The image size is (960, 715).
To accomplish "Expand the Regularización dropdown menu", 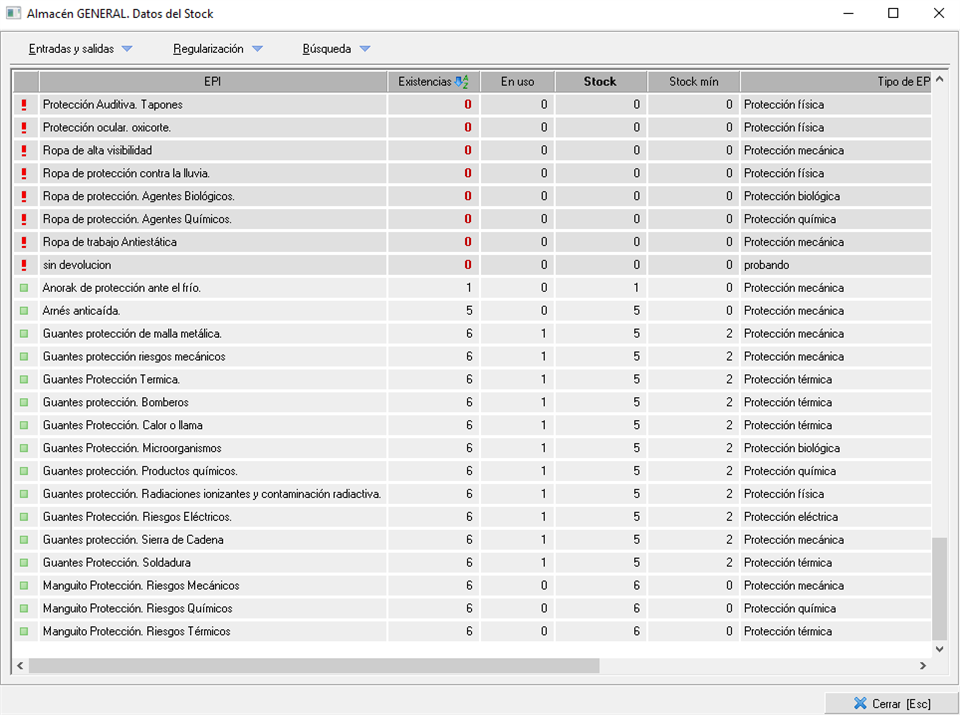I will (x=217, y=49).
